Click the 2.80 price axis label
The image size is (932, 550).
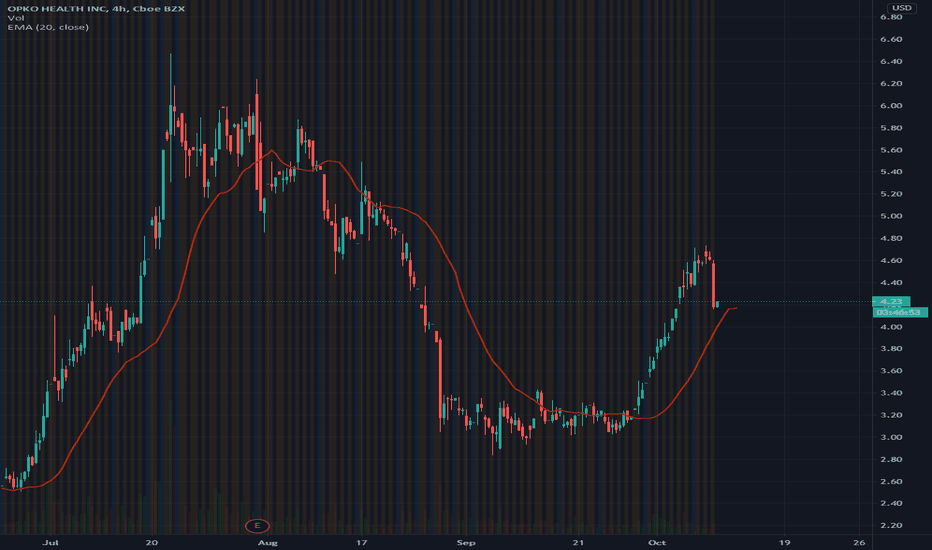coord(891,459)
